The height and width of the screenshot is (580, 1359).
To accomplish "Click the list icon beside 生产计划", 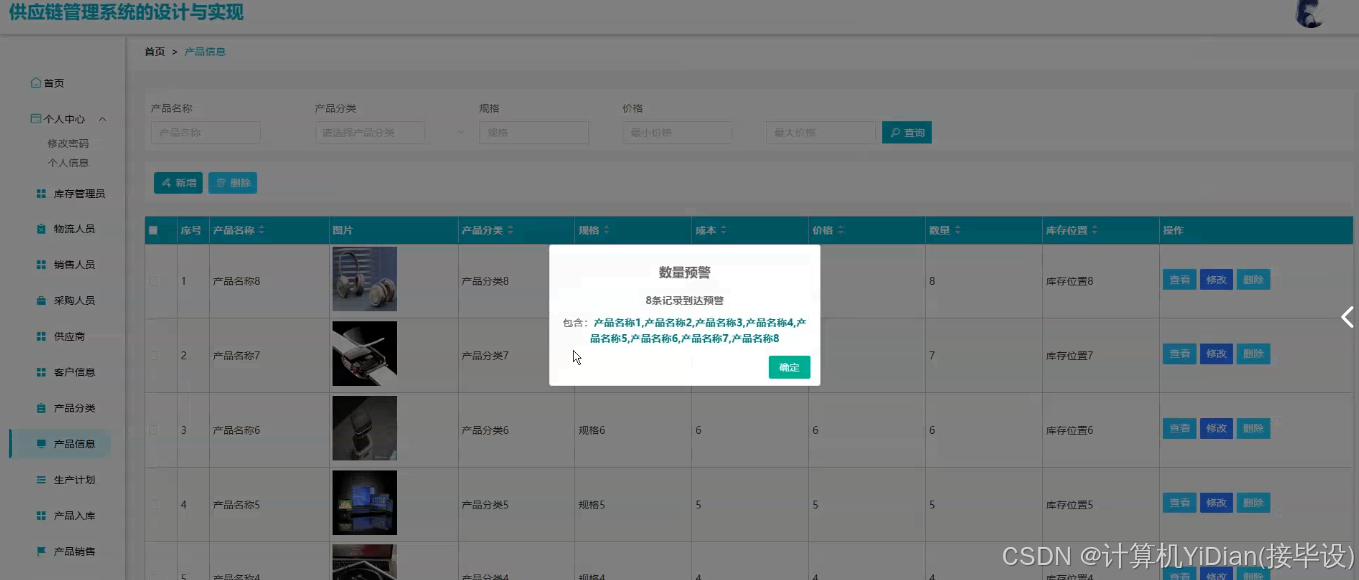I will 41,480.
